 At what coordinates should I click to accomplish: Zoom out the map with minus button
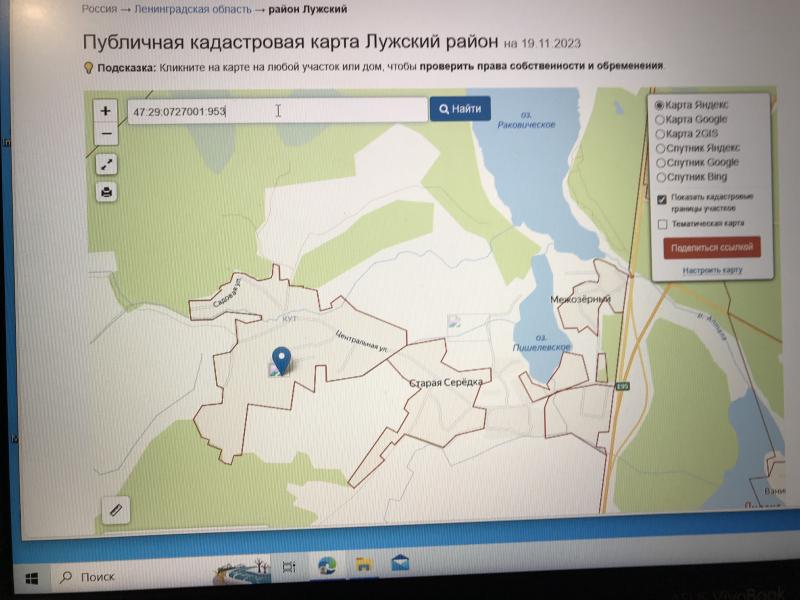tap(106, 134)
